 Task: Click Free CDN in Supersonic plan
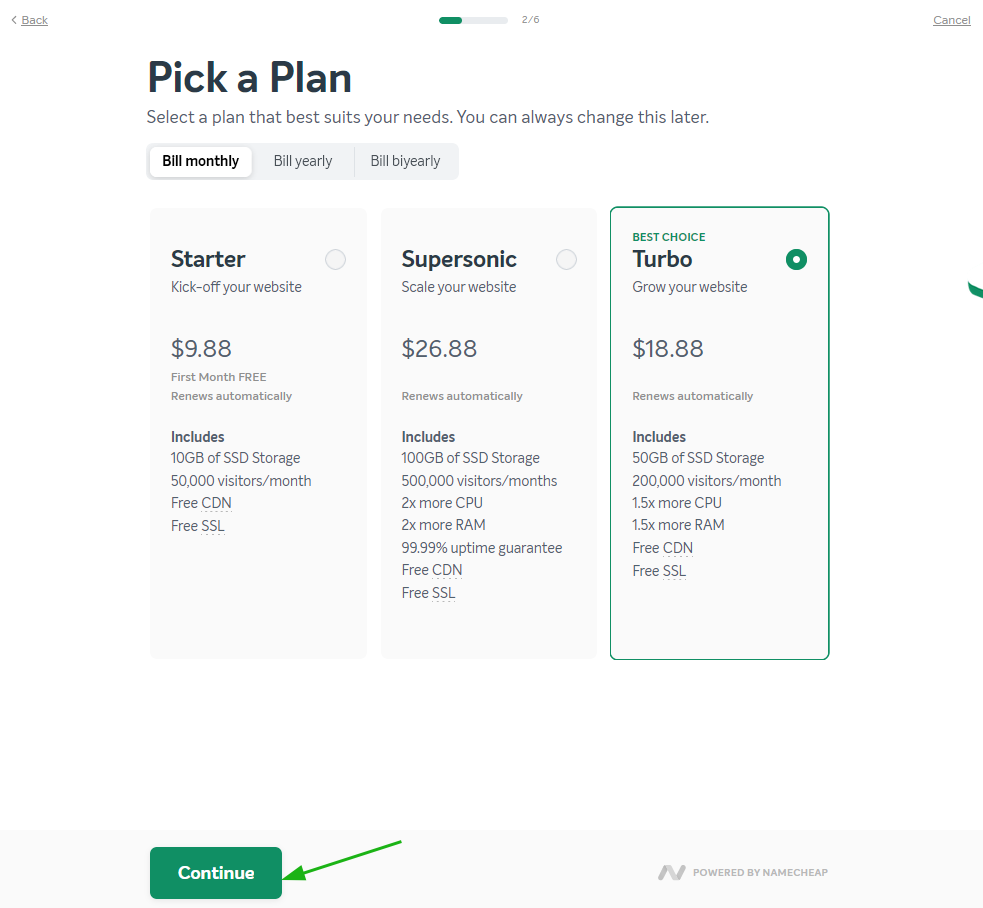point(432,570)
